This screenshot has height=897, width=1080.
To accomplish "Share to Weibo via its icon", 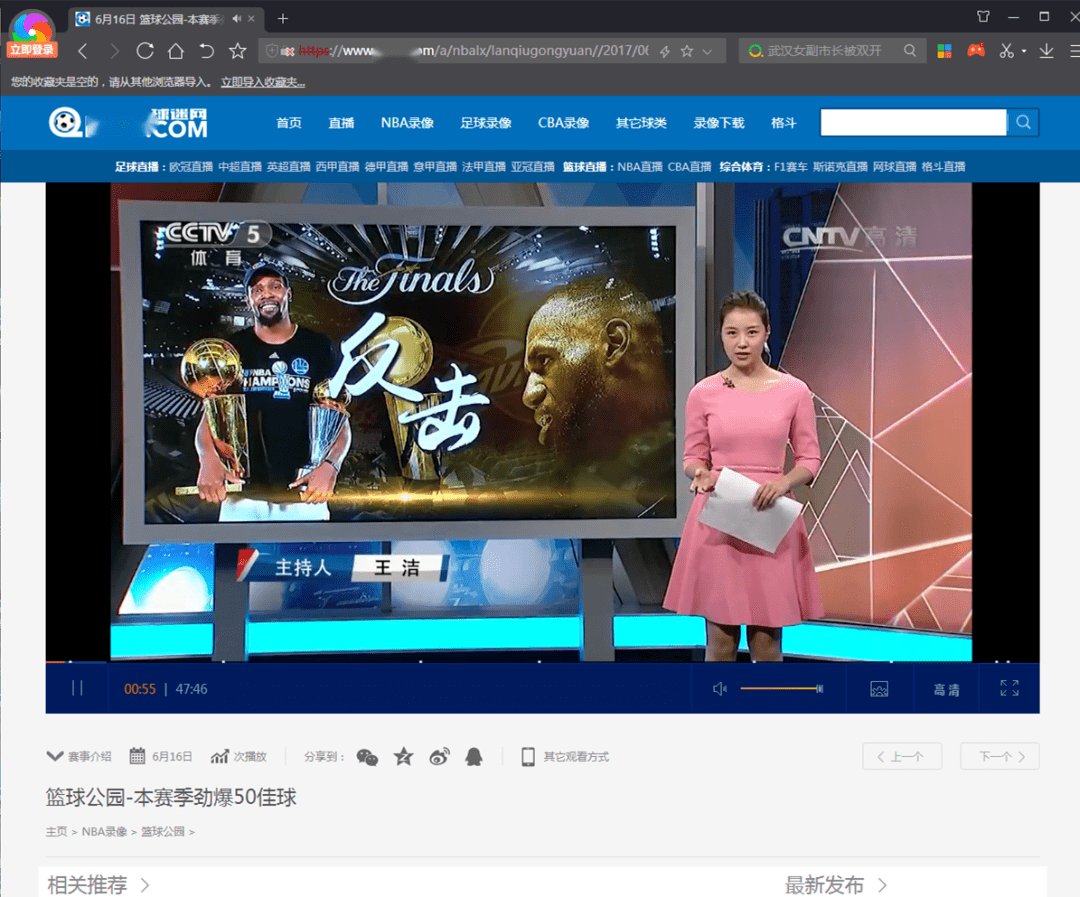I will [440, 757].
